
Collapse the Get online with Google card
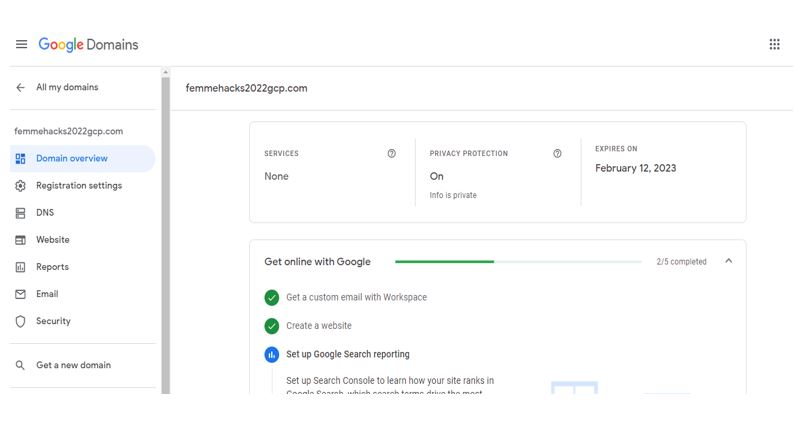(x=729, y=261)
